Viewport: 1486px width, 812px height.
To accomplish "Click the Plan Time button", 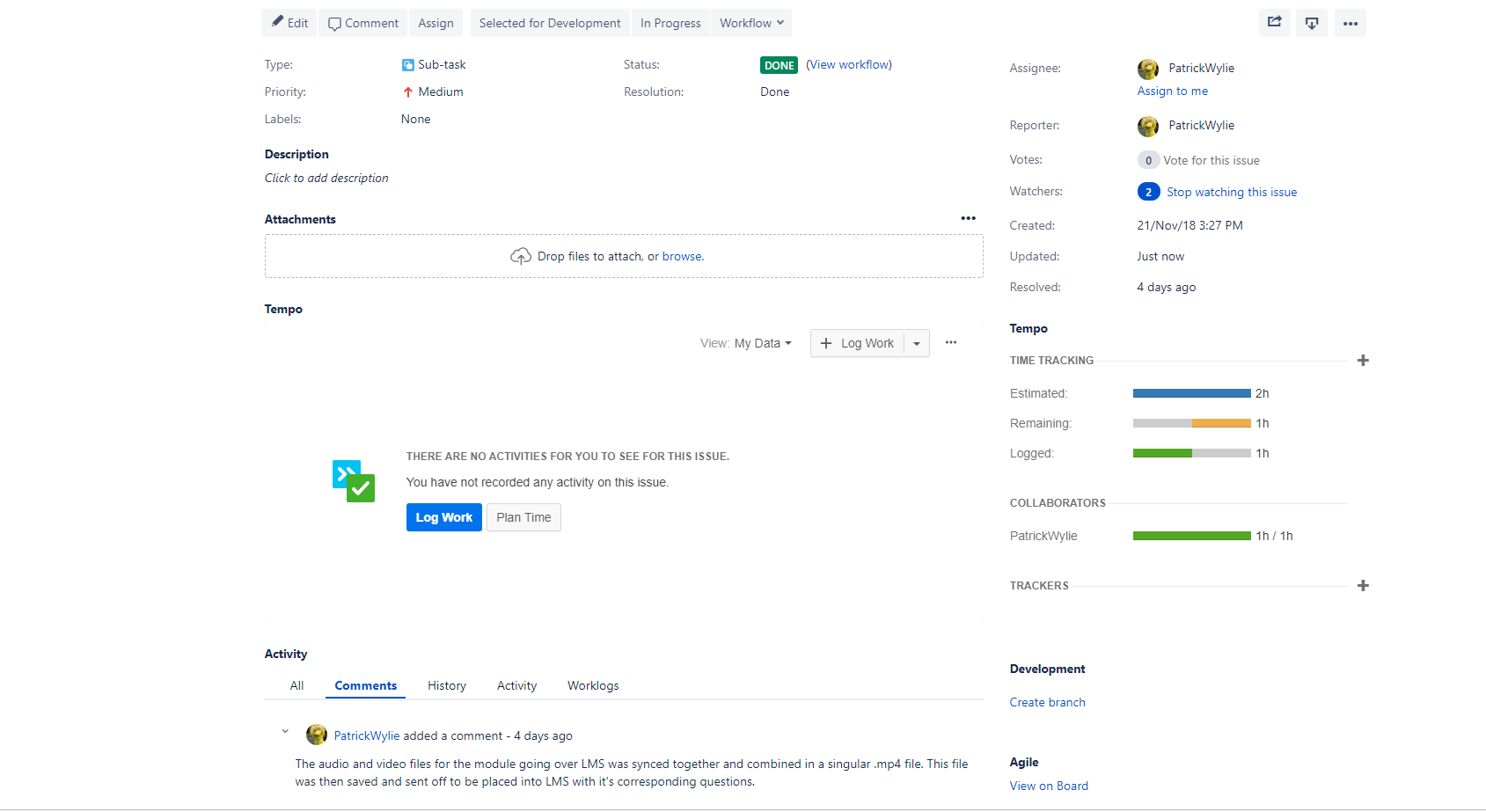I will [523, 517].
